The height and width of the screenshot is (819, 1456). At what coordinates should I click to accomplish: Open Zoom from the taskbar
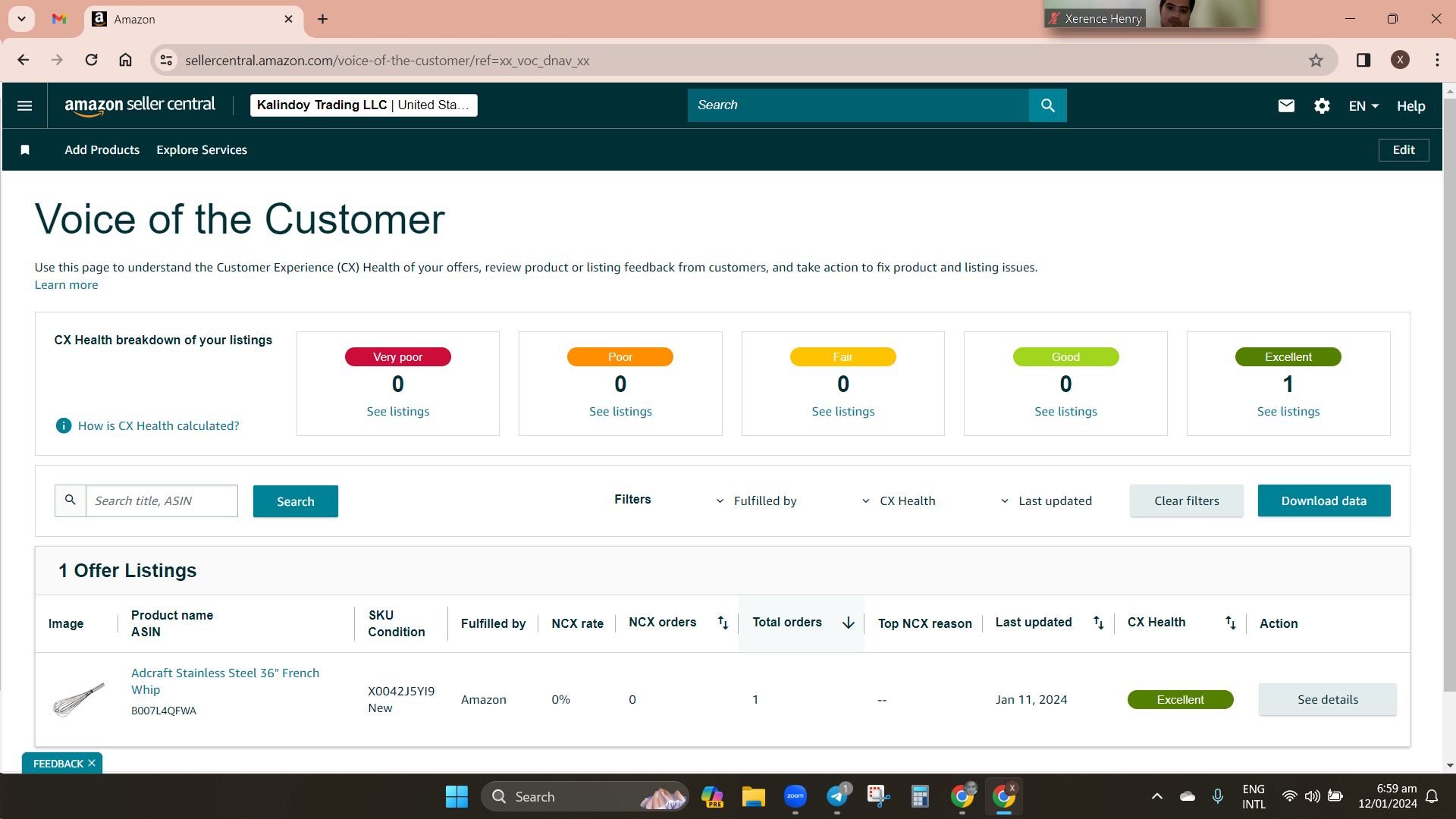795,796
